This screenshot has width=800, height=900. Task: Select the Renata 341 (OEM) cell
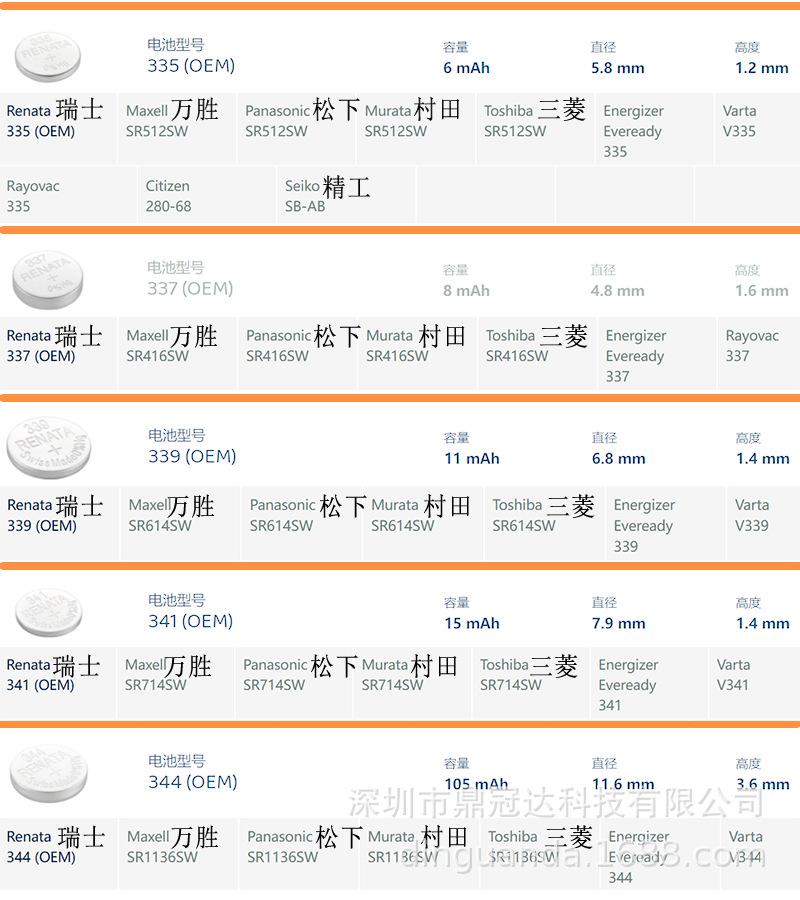pos(58,682)
